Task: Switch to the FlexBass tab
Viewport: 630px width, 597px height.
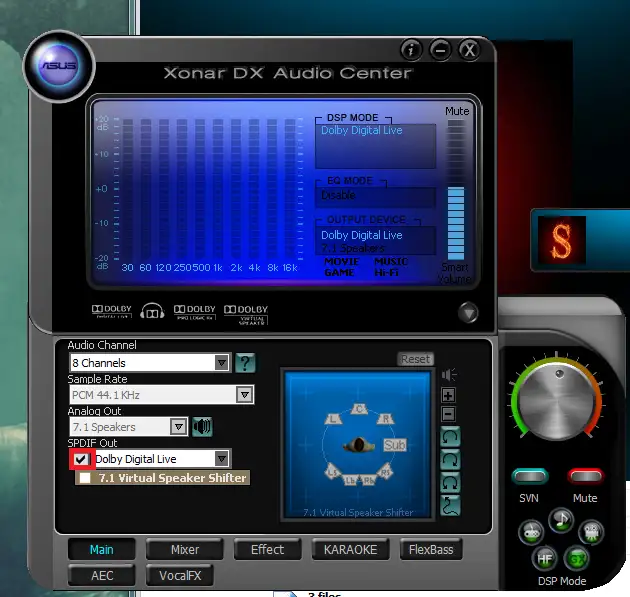Action: pos(431,550)
